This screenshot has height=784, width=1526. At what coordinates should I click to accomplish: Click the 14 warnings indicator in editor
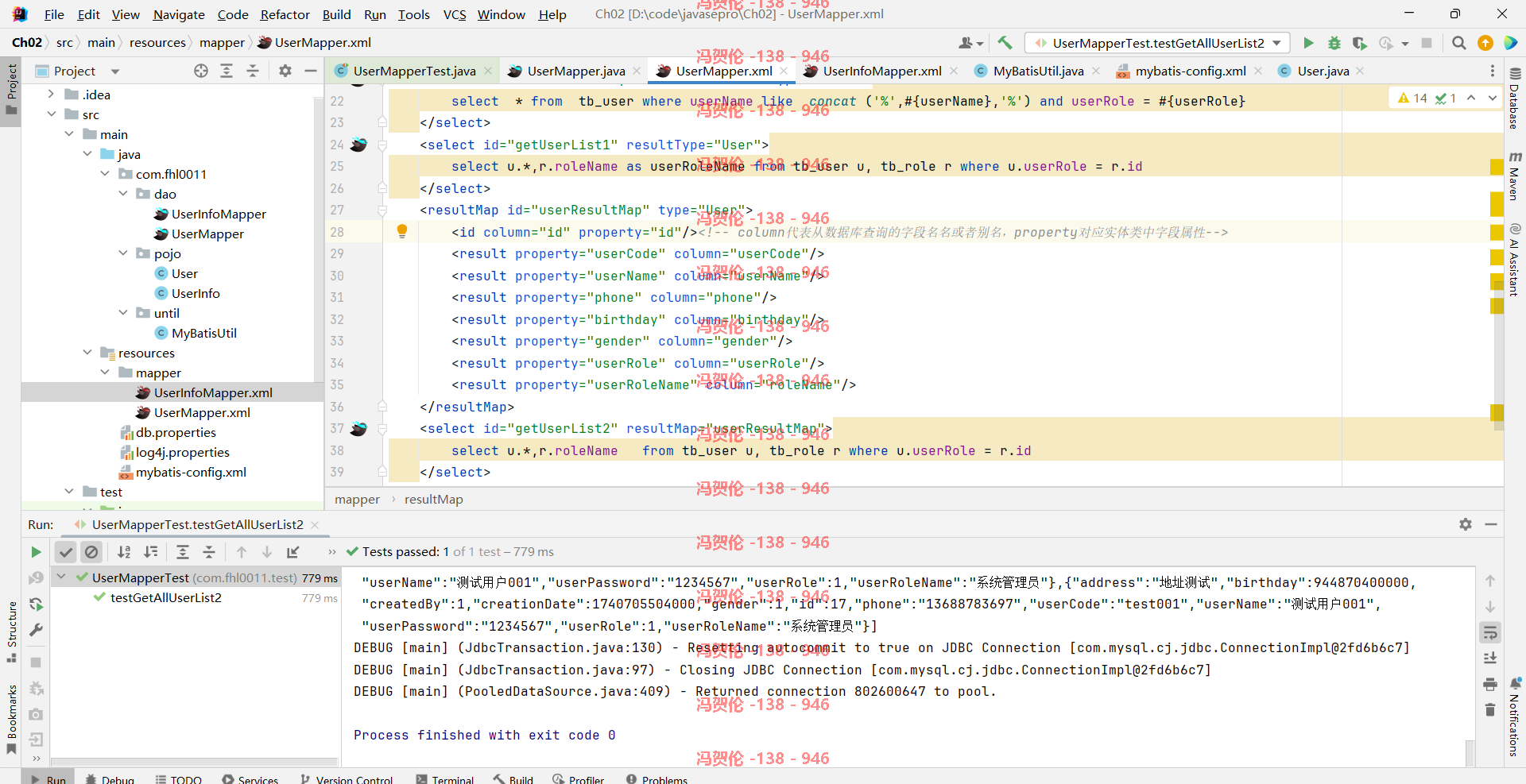1413,98
